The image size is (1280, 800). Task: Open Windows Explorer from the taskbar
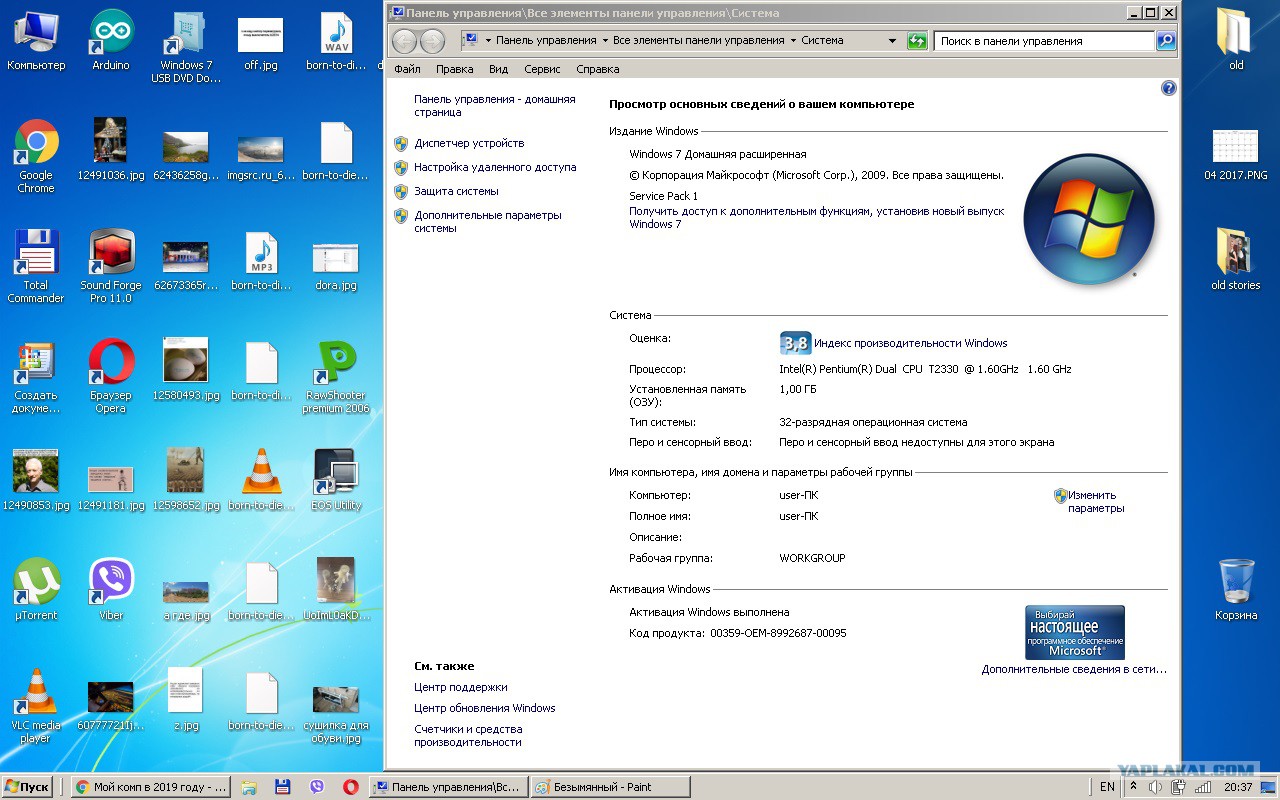pos(249,787)
